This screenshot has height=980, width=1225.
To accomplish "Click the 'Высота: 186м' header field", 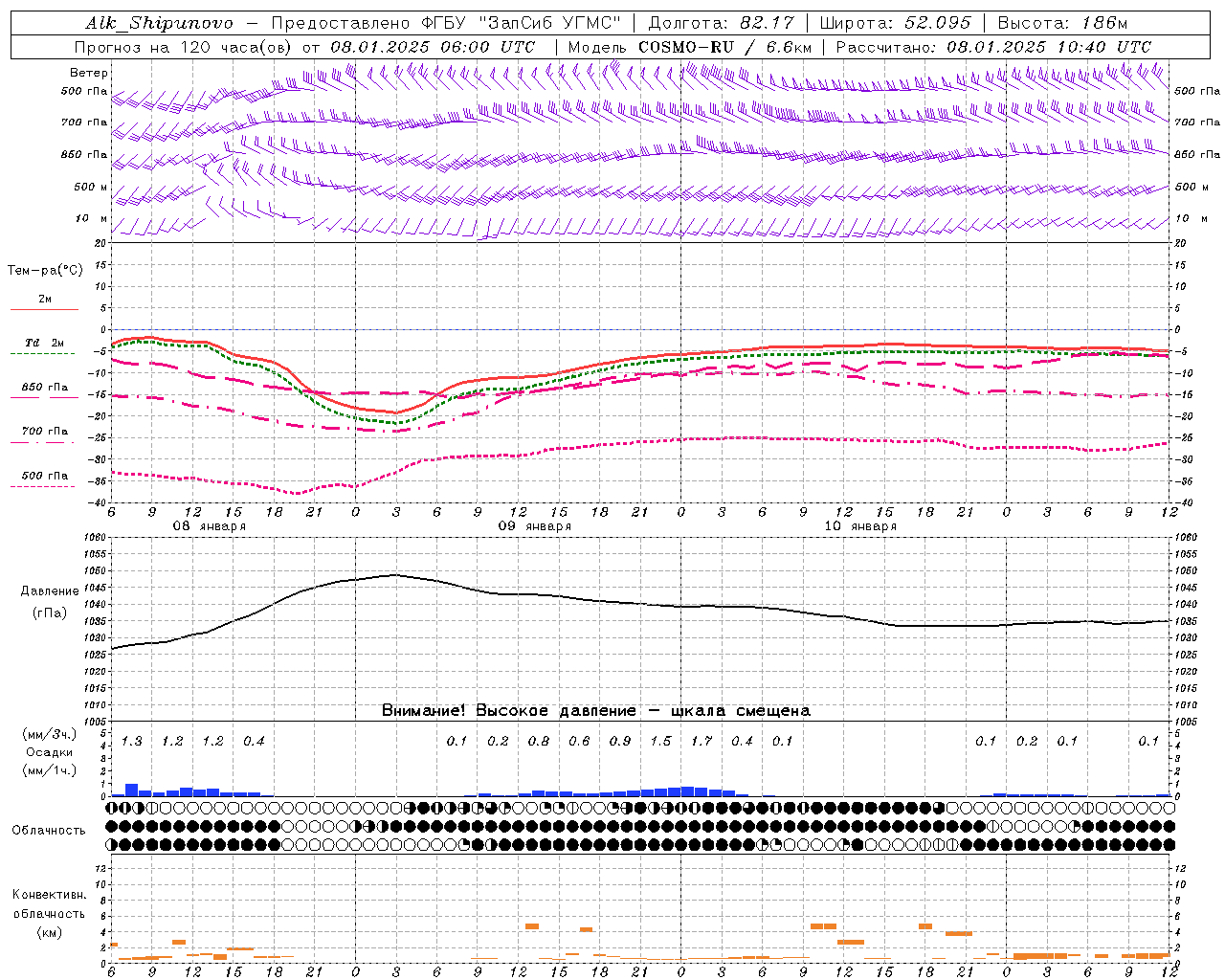I will click(x=1062, y=23).
